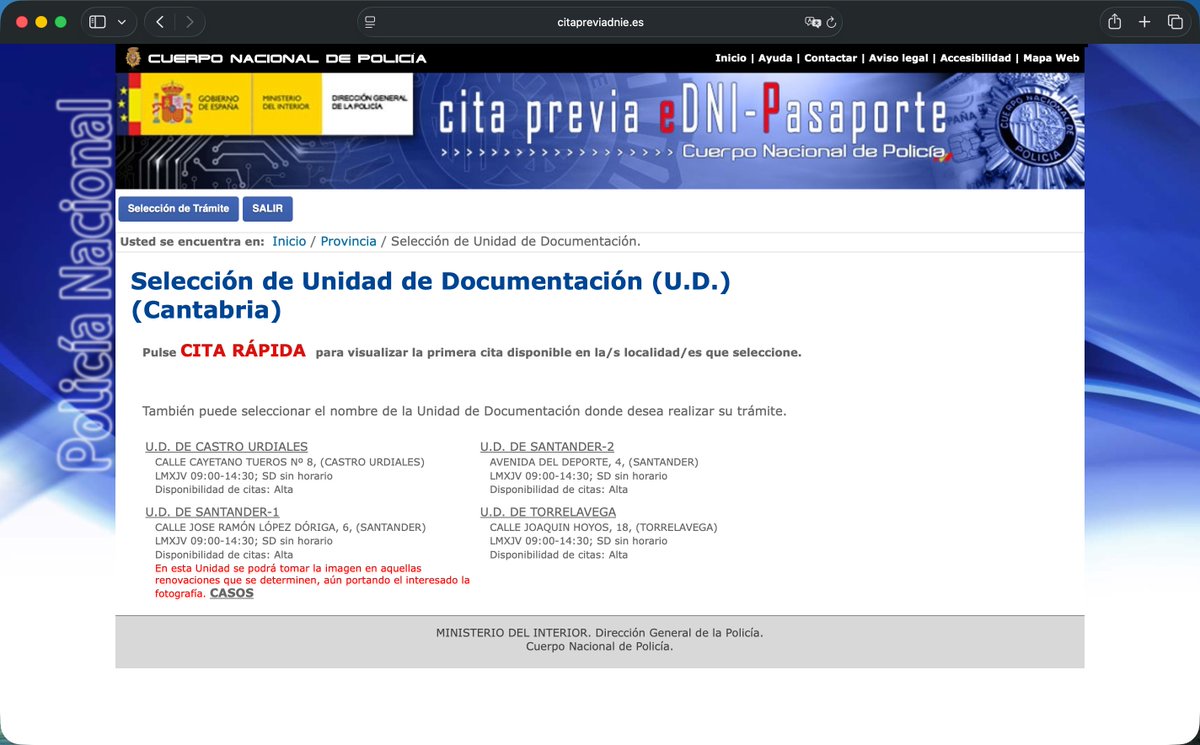Go forward with the forward arrow
1200x745 pixels.
pos(190,22)
